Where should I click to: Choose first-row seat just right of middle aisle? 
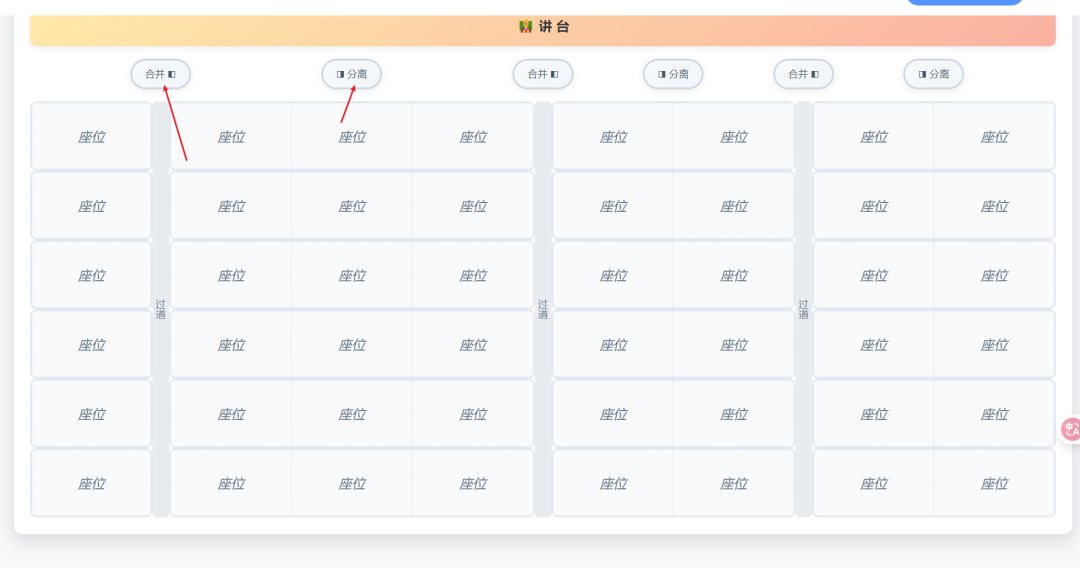pos(613,137)
